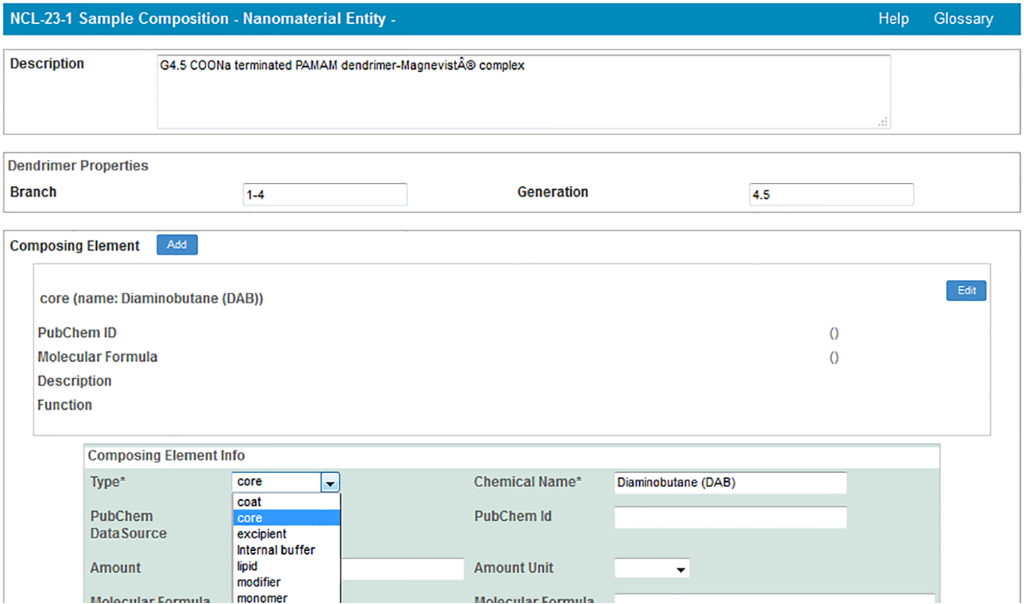
Task: Expand the Type dropdown arrow
Action: [330, 483]
